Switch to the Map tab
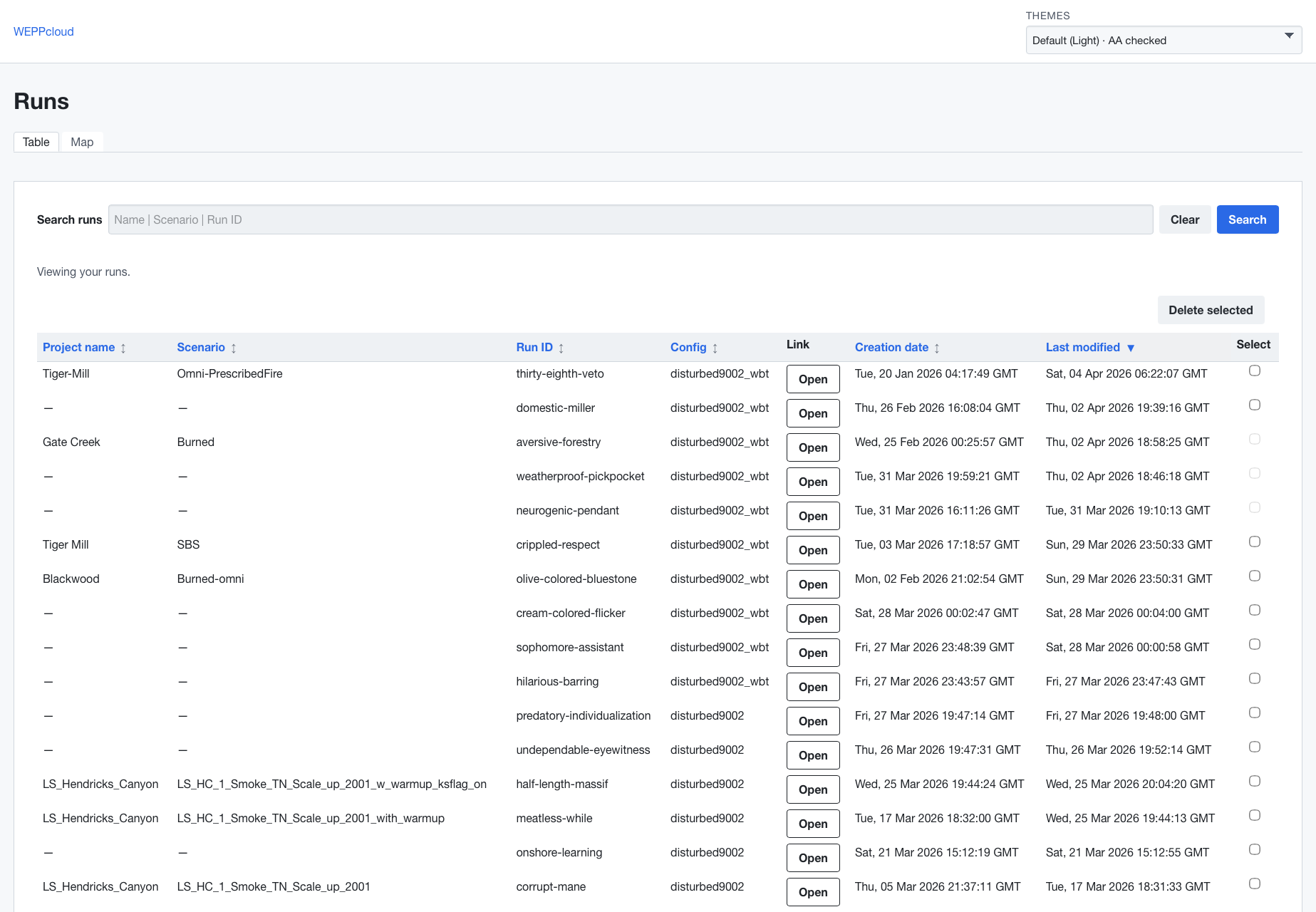This screenshot has width=1316, height=912. pyautogui.click(x=82, y=142)
